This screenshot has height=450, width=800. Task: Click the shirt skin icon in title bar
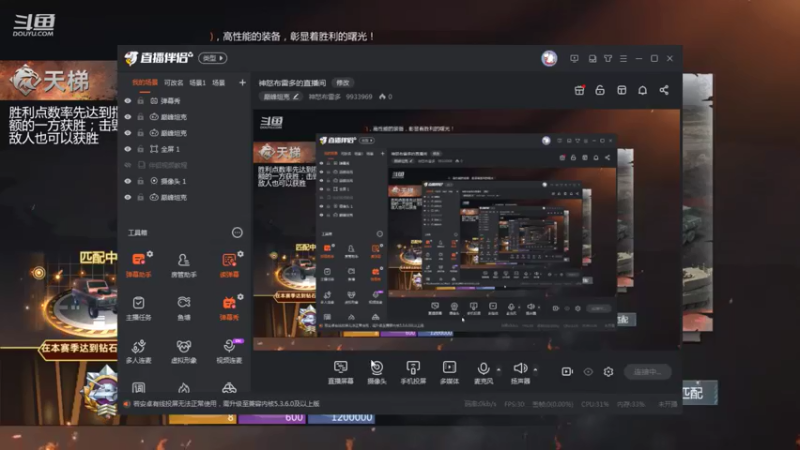click(x=608, y=59)
